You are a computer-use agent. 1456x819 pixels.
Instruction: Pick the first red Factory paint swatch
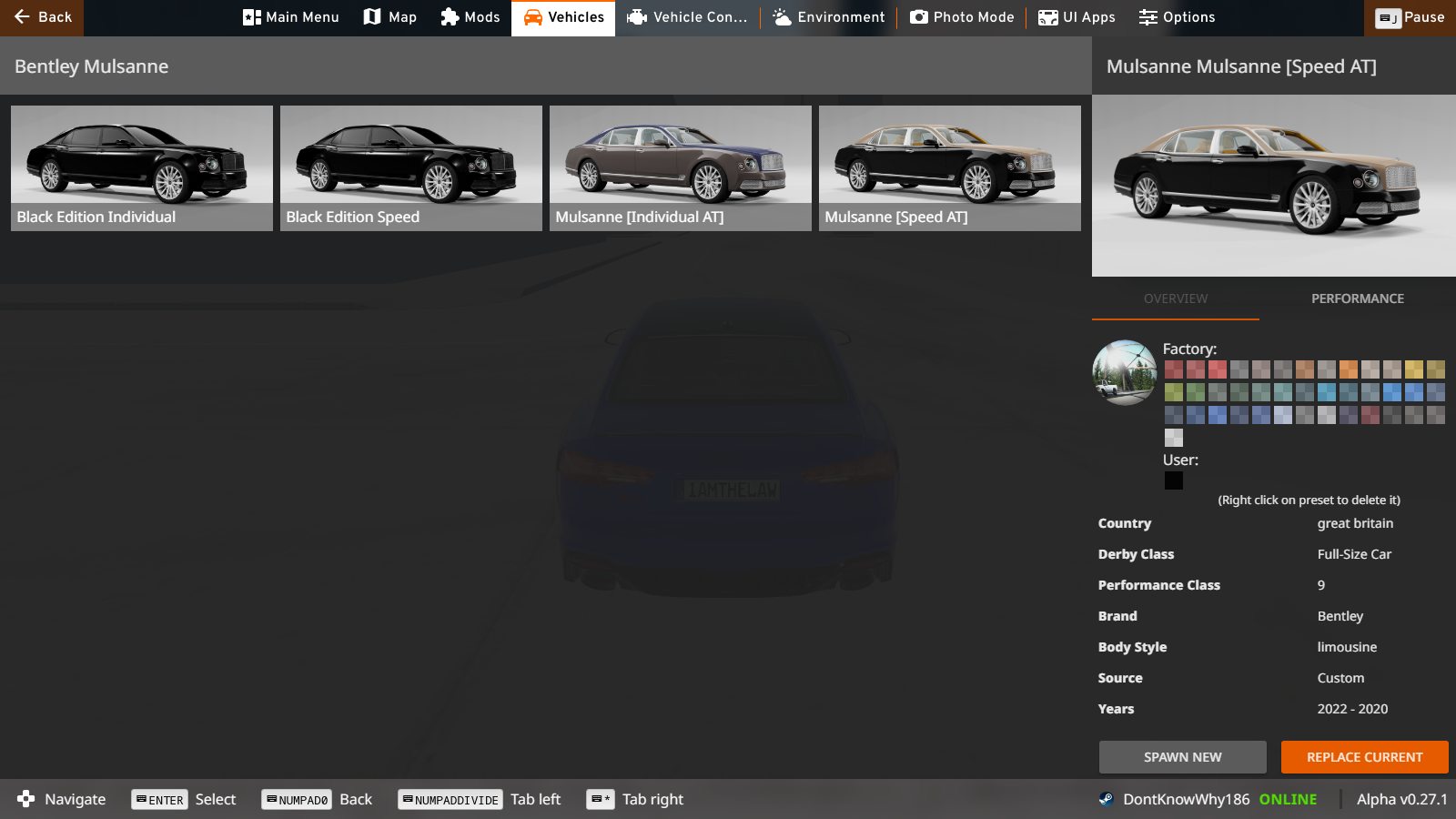1174,369
